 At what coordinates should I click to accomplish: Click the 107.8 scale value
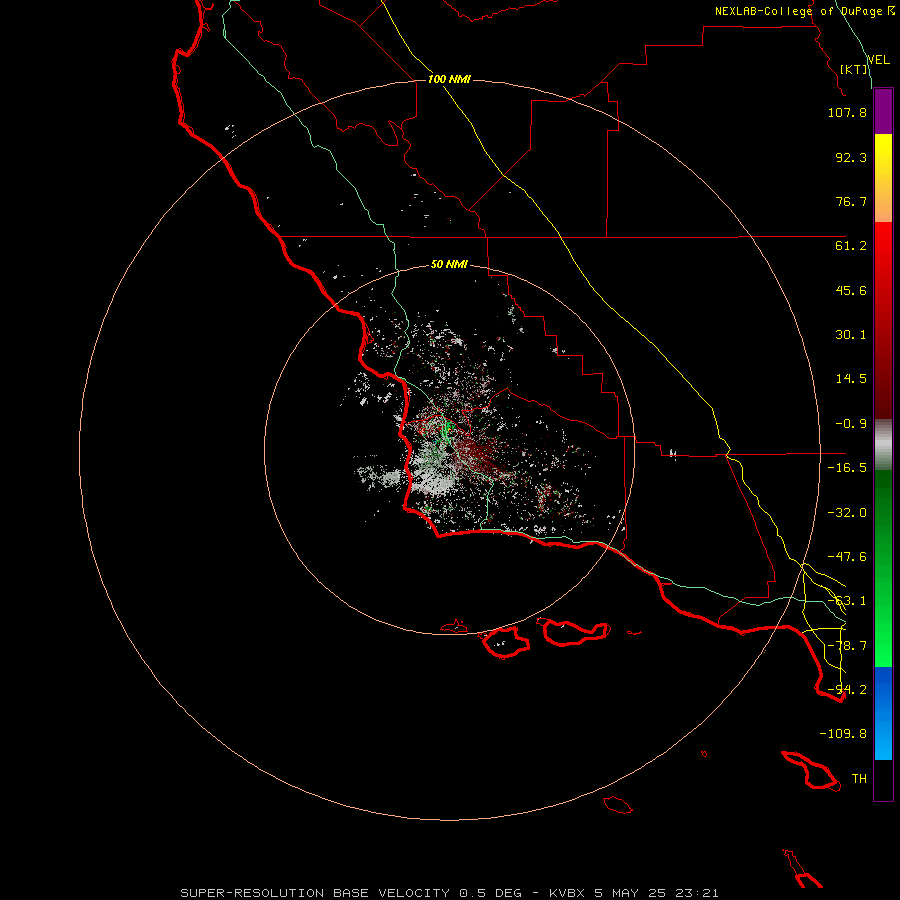tap(847, 112)
